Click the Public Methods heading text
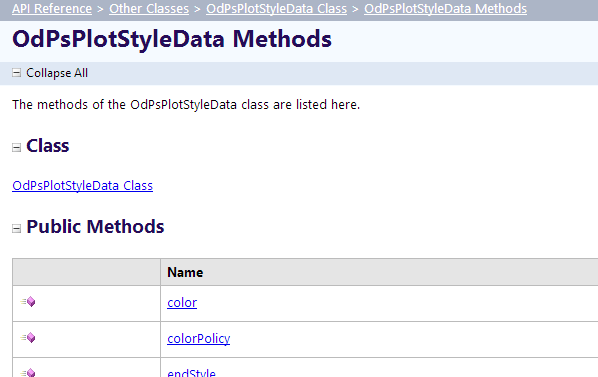Viewport: 598px width, 377px height. pyautogui.click(x=95, y=226)
